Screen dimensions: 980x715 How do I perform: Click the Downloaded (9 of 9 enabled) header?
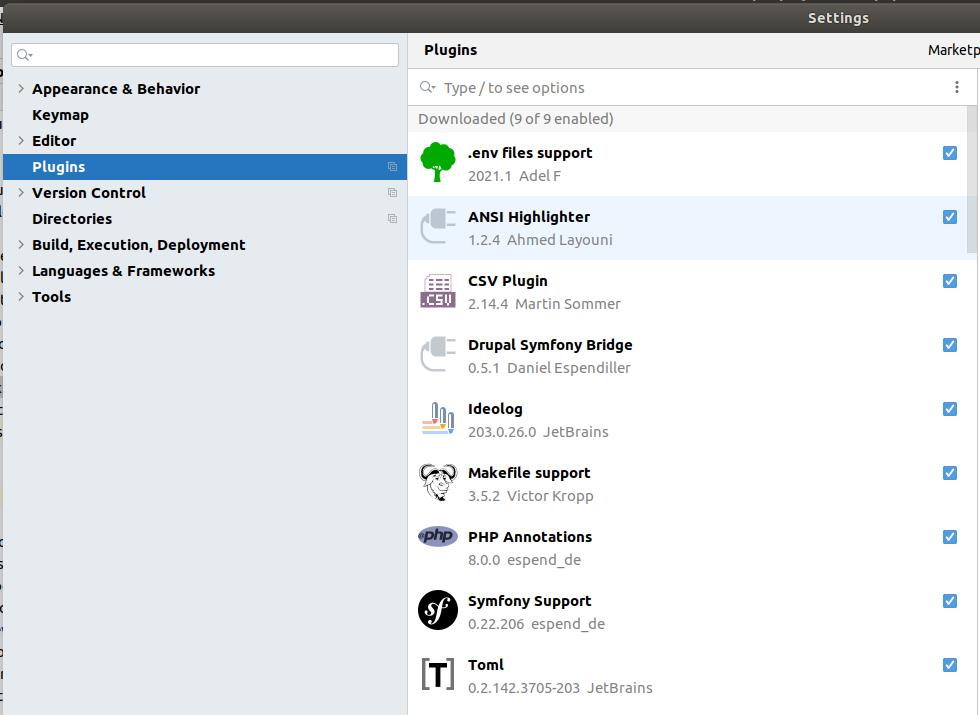pos(516,119)
